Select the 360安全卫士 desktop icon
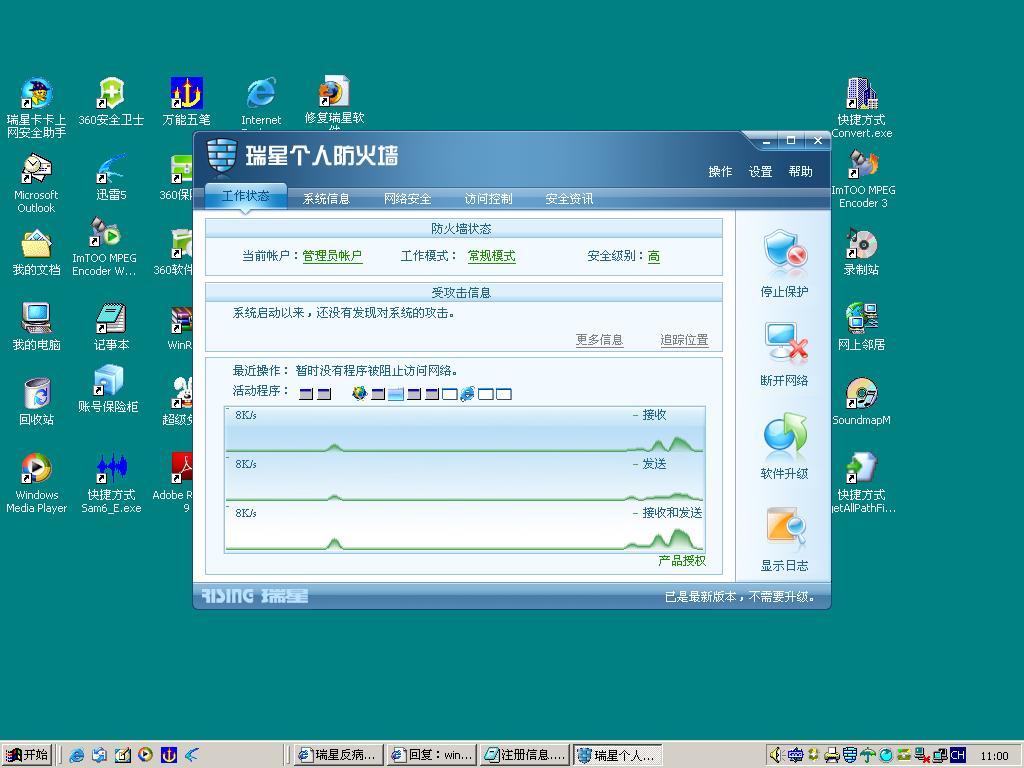The width and height of the screenshot is (1024, 768). [x=111, y=102]
